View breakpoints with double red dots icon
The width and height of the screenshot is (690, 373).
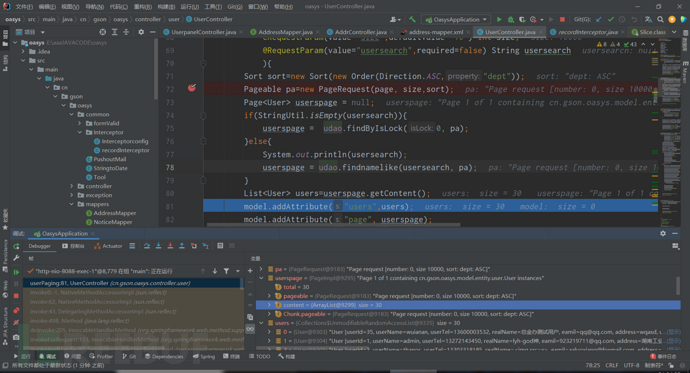pos(16,311)
